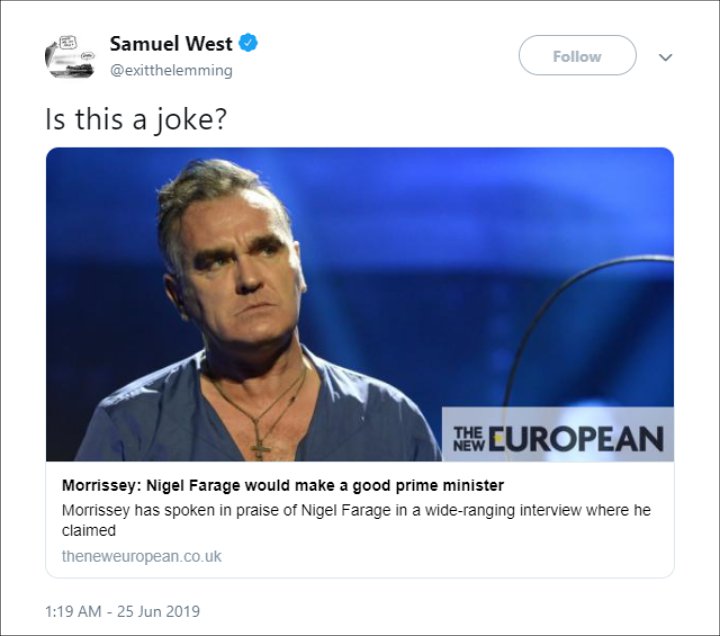Image resolution: width=720 pixels, height=636 pixels.
Task: Click the blue verified badge
Action: coord(248,43)
